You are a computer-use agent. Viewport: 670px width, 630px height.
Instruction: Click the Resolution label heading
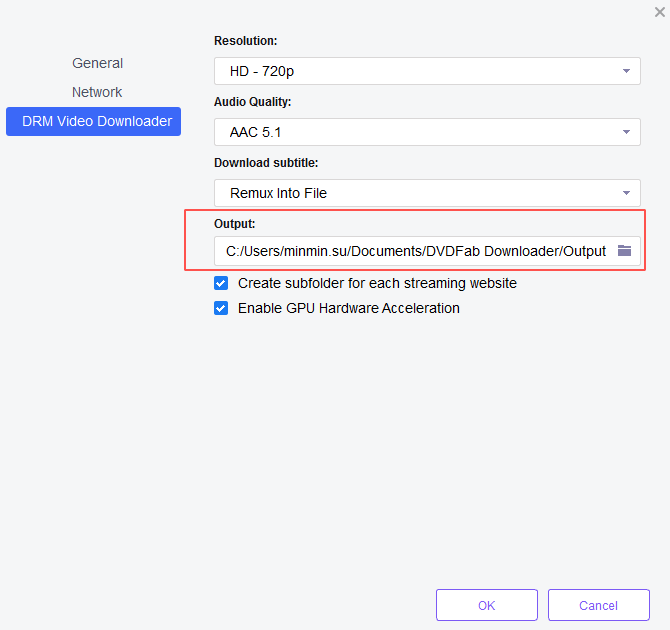click(245, 41)
